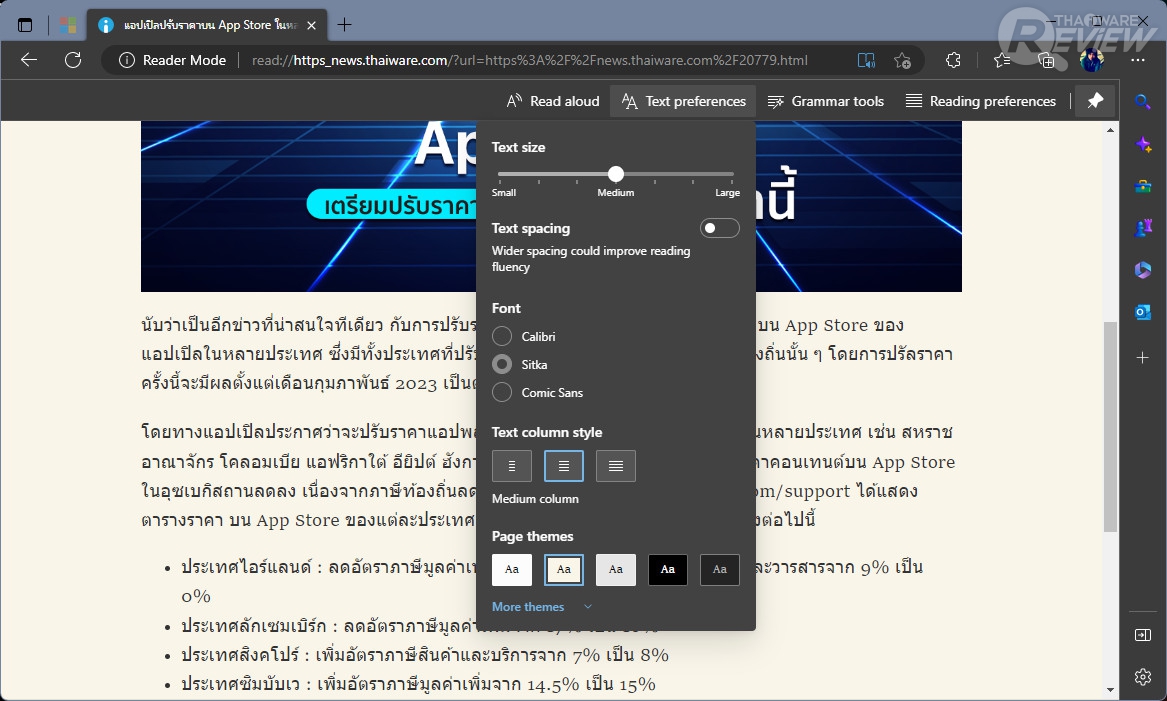
Task: Hide the sidebar with collapse icon
Action: click(1143, 635)
